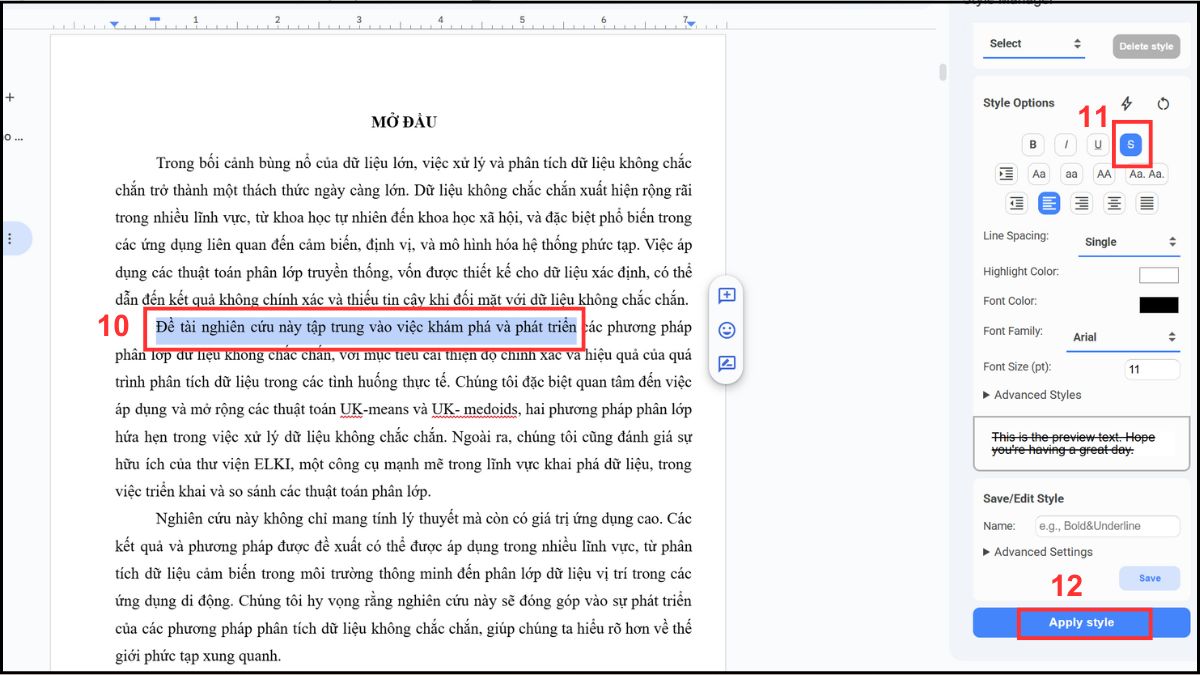Click the circular reset icon in Style Options

(1163, 103)
